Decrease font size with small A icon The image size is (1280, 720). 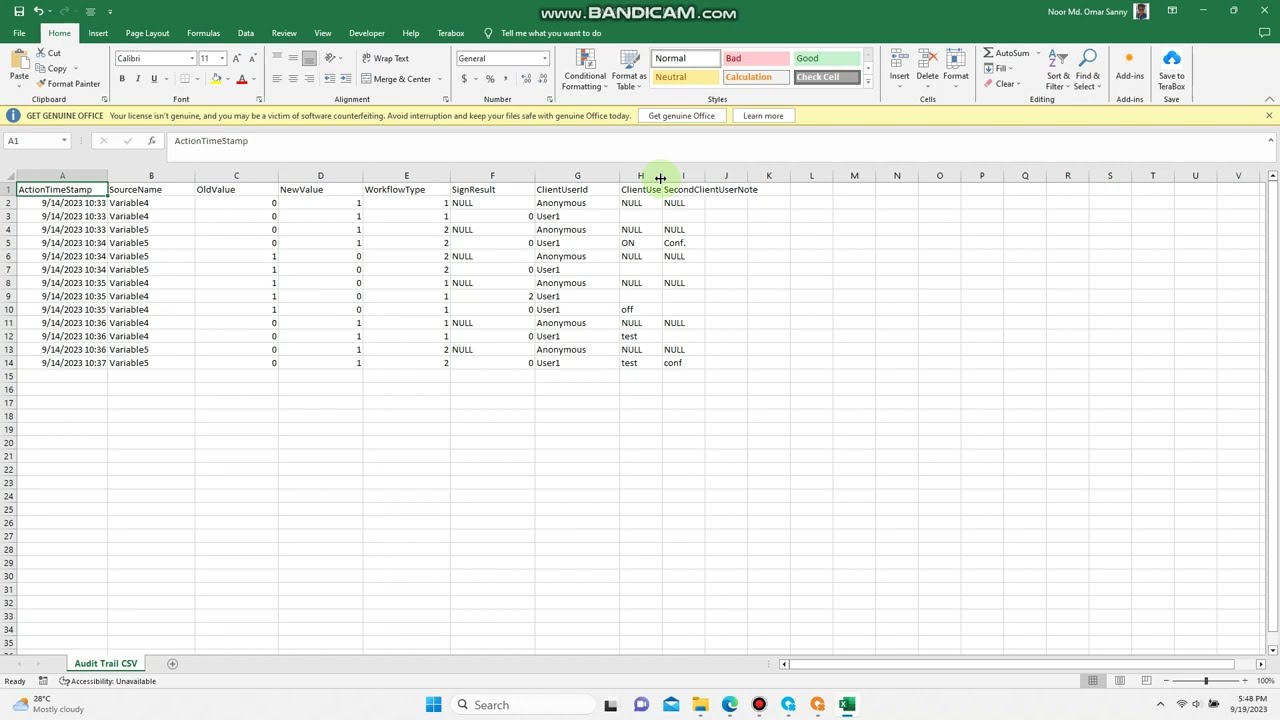pyautogui.click(x=252, y=58)
